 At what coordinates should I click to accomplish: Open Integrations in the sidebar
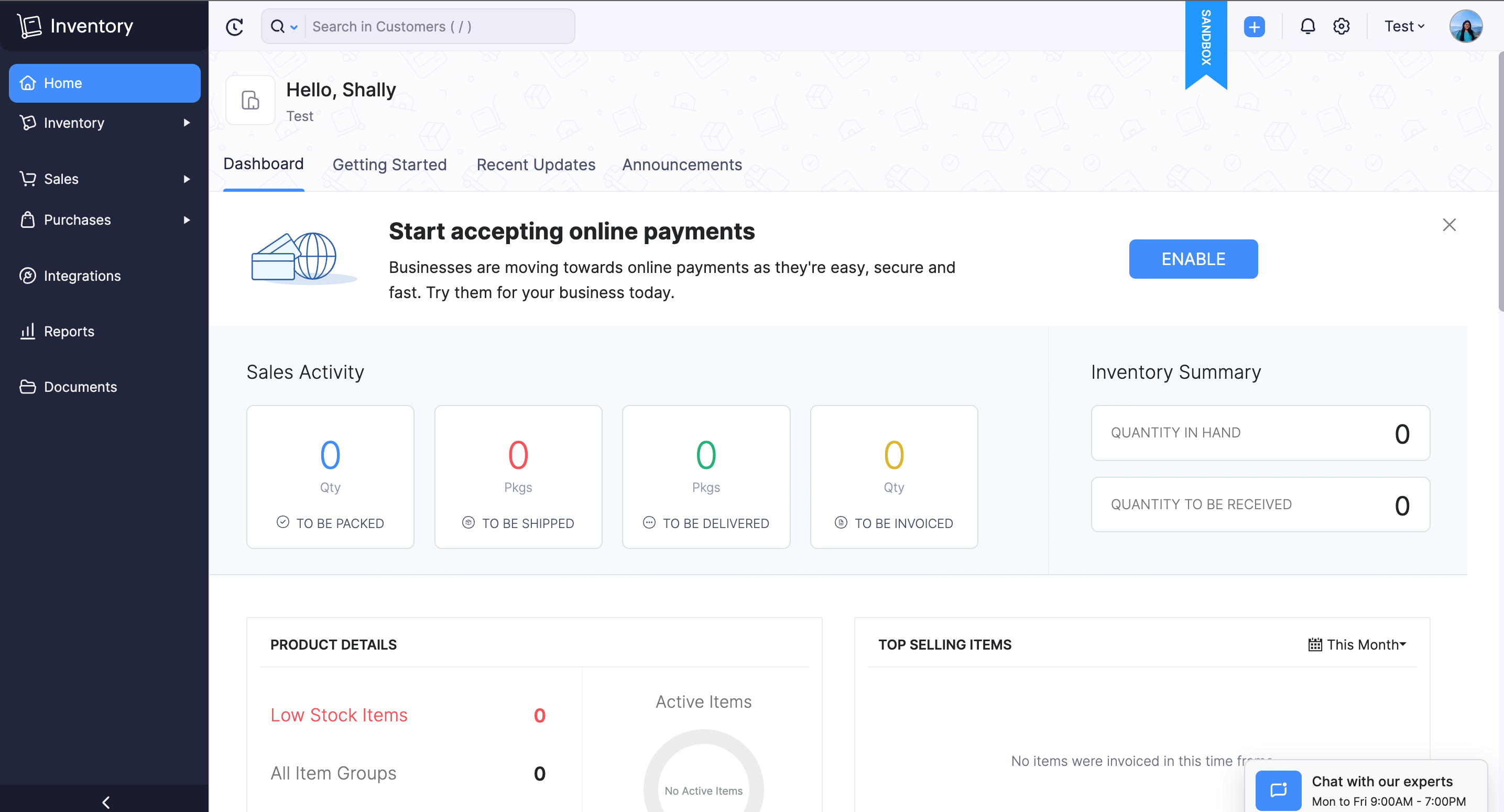click(x=82, y=276)
